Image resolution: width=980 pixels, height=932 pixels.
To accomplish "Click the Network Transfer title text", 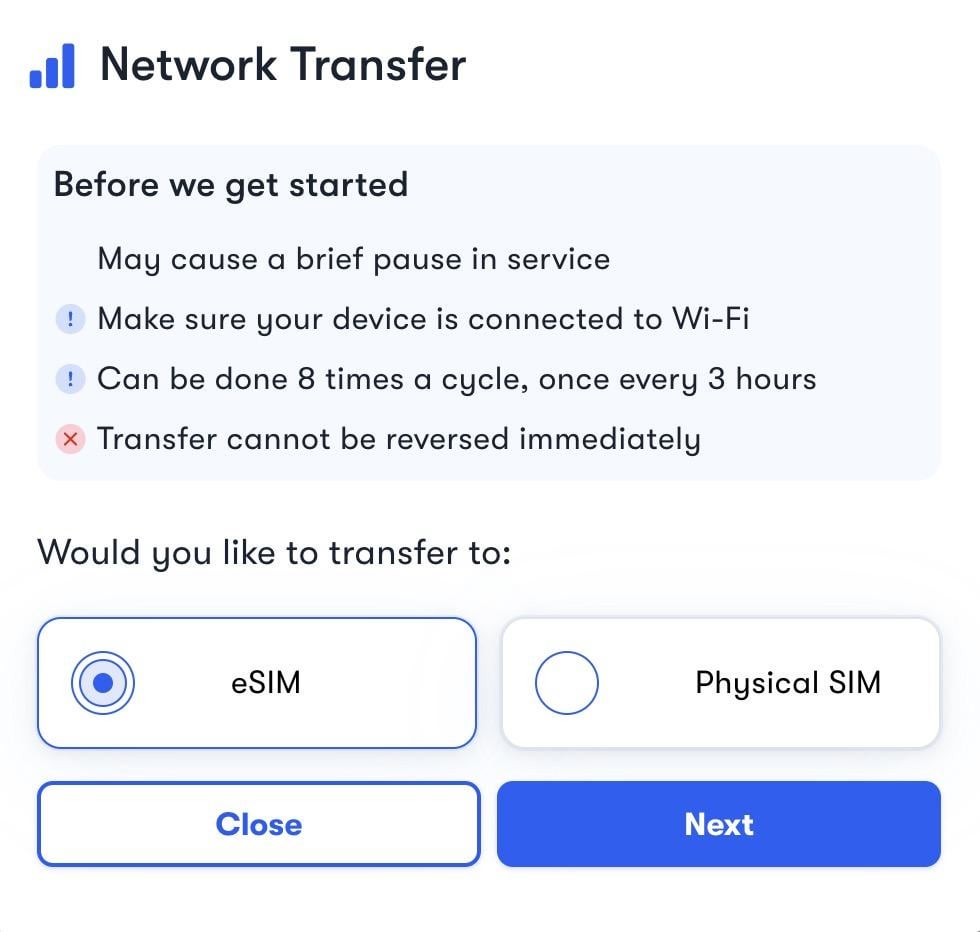I will (283, 64).
